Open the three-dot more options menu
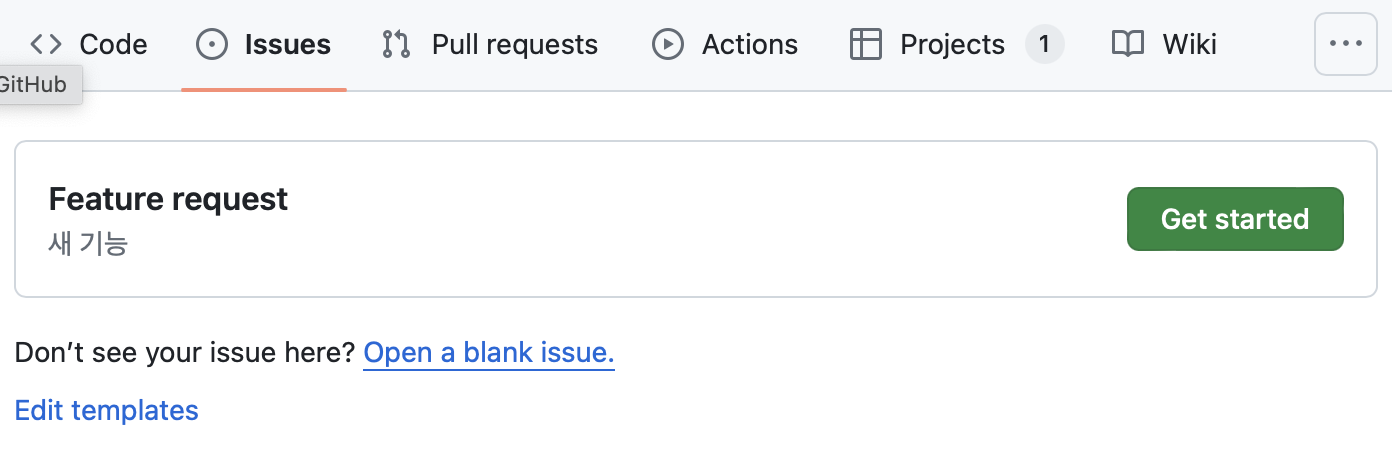1392x458 pixels. [x=1345, y=44]
